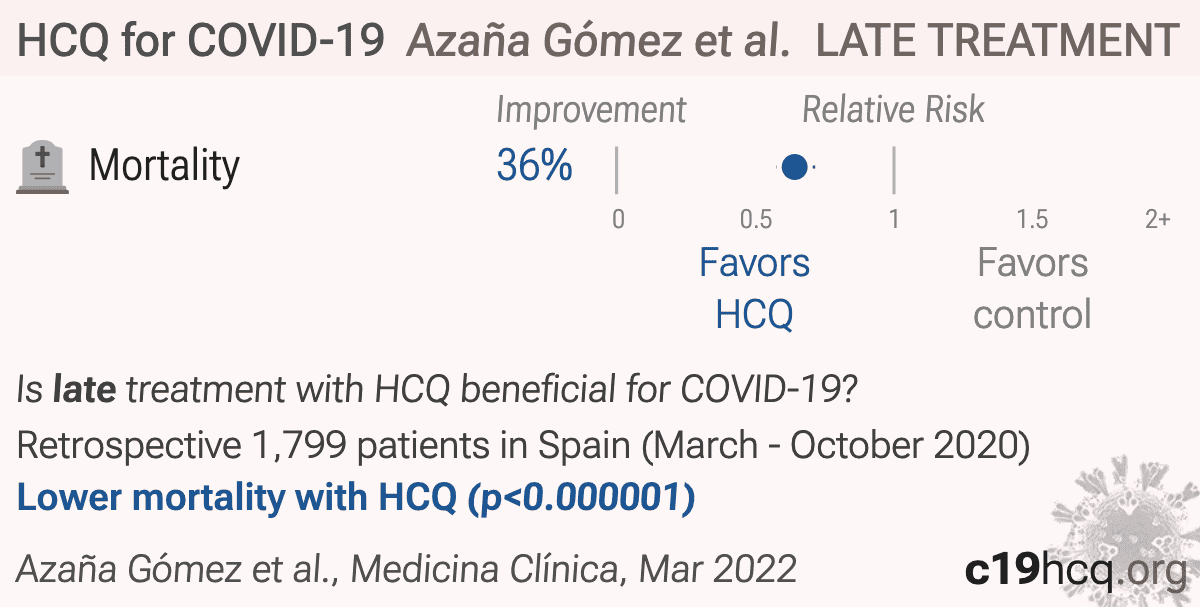Click the Medicina Clínica citation line
1200x607 pixels.
406,568
